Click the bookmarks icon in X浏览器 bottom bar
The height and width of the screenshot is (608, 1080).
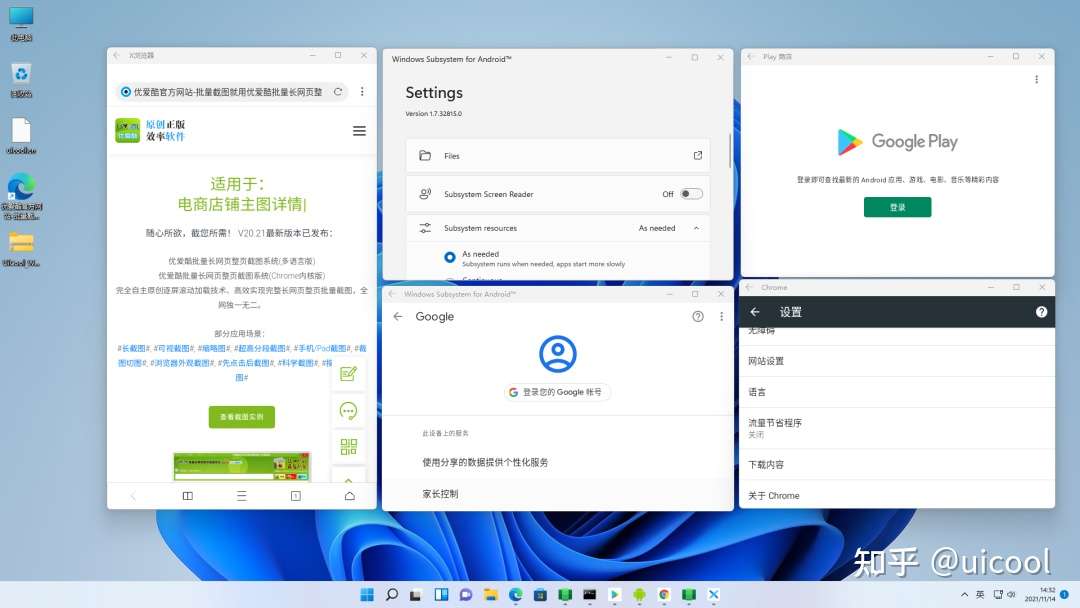(187, 496)
